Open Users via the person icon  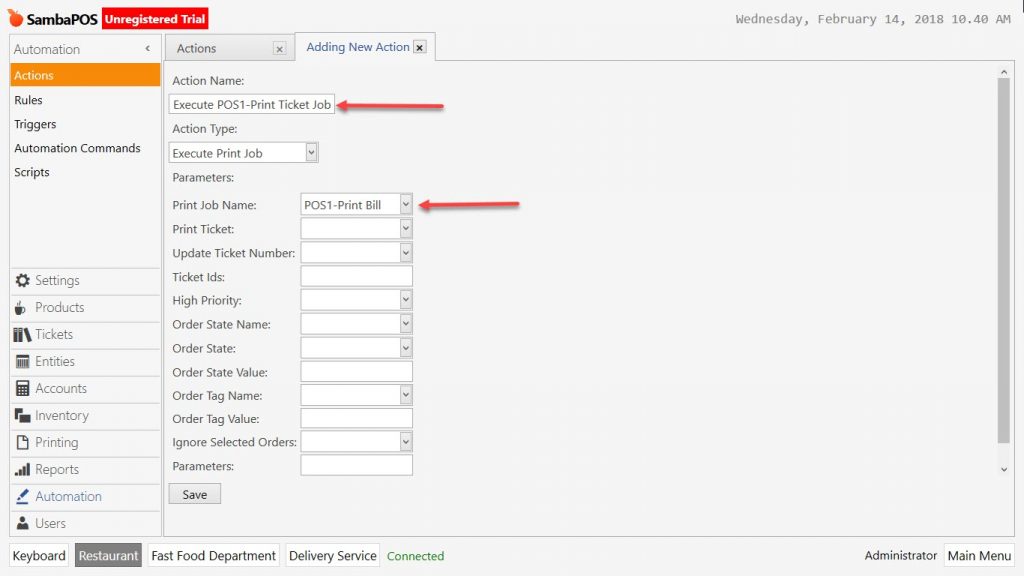pos(22,523)
